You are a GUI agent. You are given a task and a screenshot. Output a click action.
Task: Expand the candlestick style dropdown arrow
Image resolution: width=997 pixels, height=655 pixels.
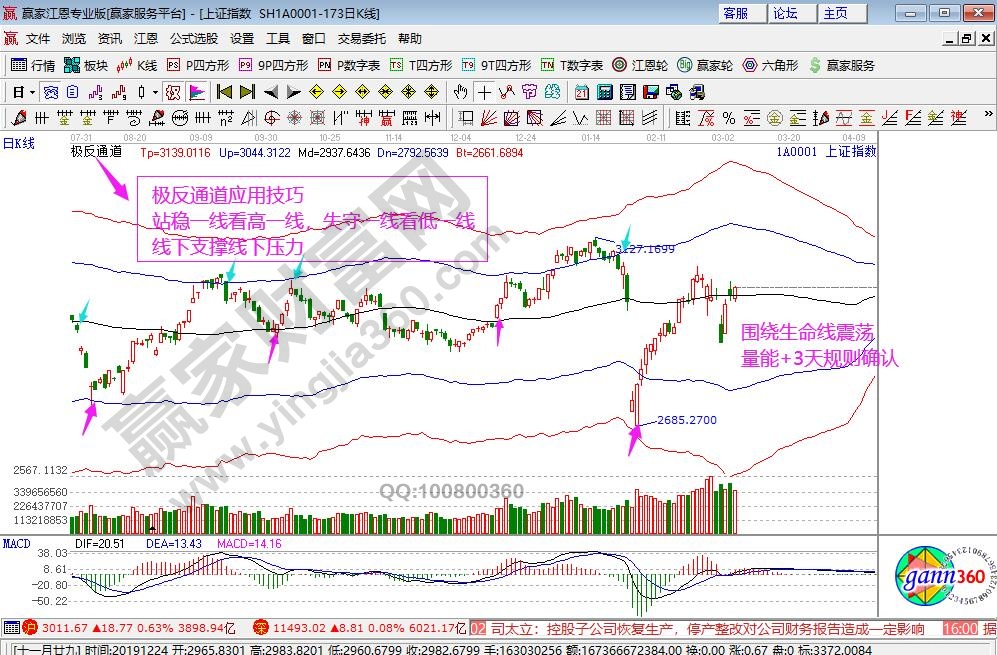(x=155, y=92)
